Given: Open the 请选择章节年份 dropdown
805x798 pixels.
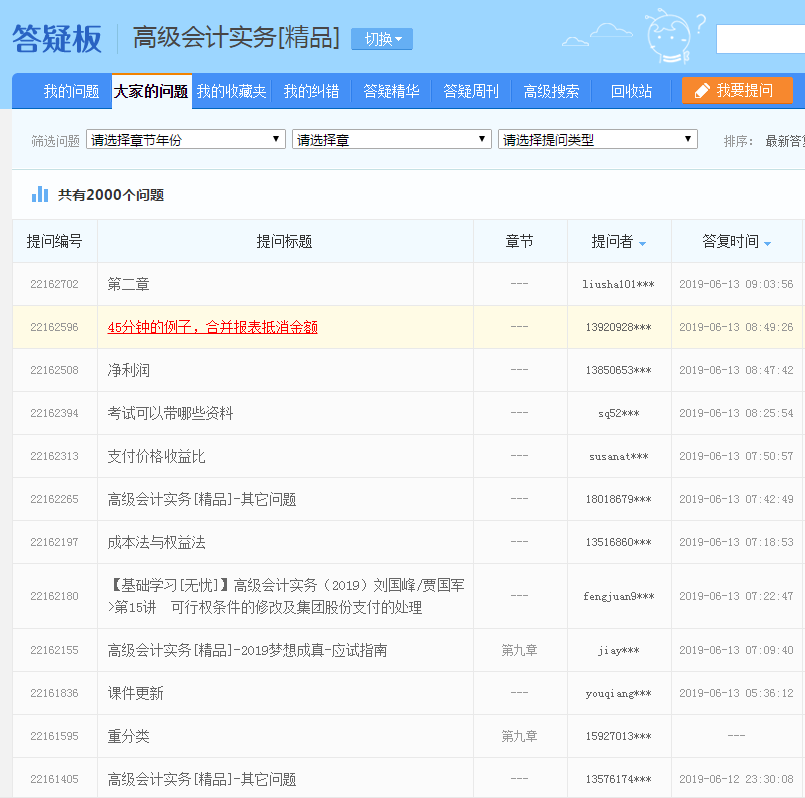Looking at the screenshot, I should (186, 140).
